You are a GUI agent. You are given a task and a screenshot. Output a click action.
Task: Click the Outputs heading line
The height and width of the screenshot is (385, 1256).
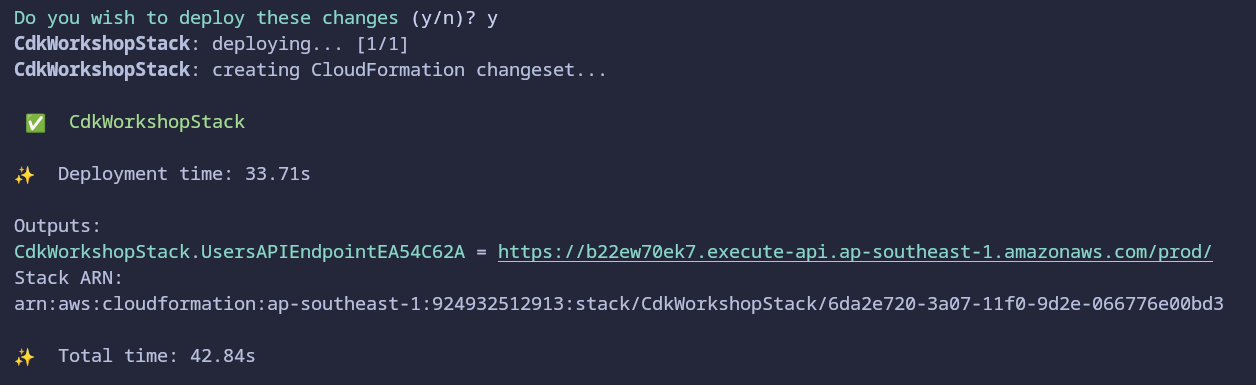point(58,226)
